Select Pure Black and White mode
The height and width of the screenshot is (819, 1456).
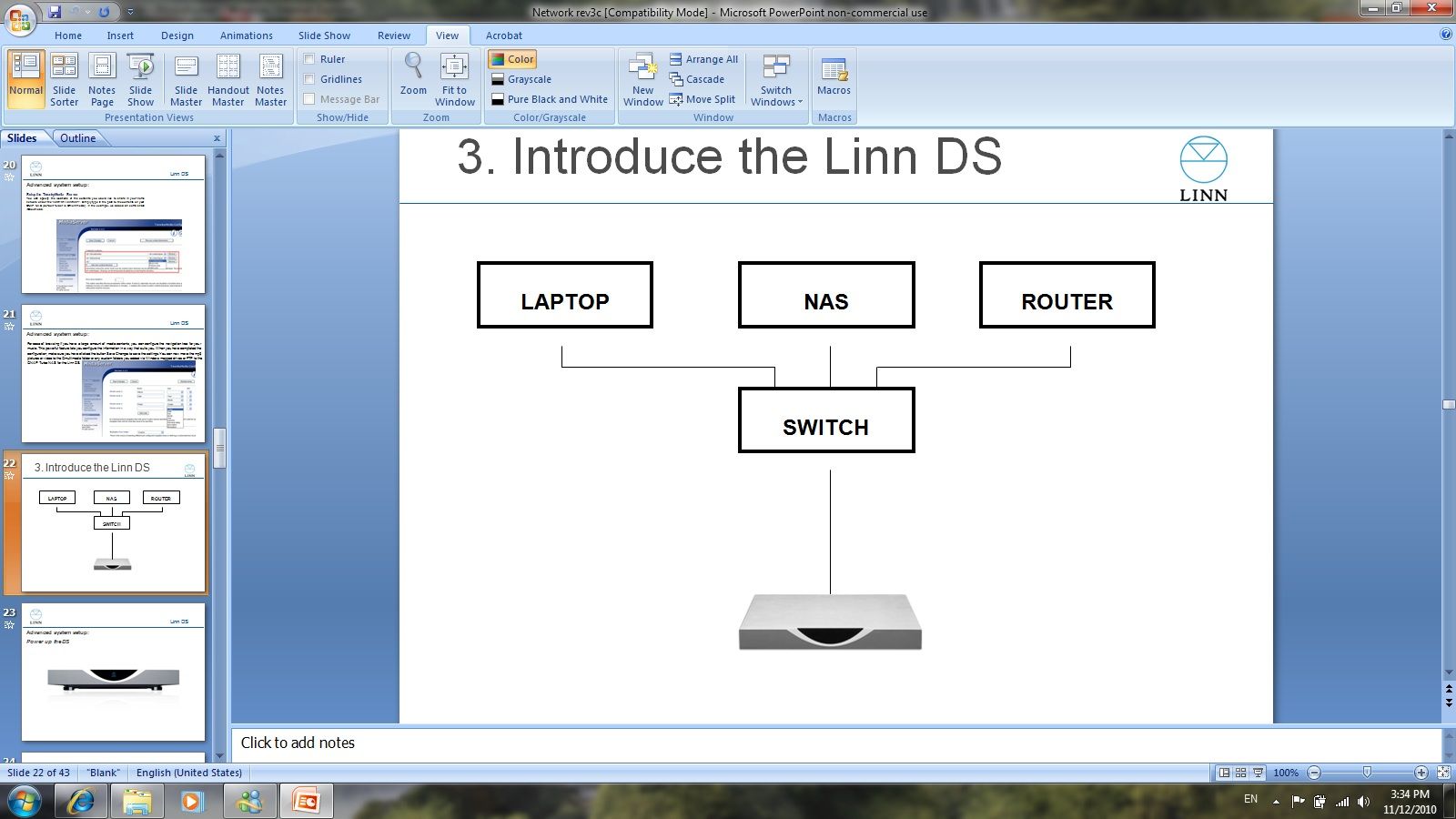click(x=550, y=99)
